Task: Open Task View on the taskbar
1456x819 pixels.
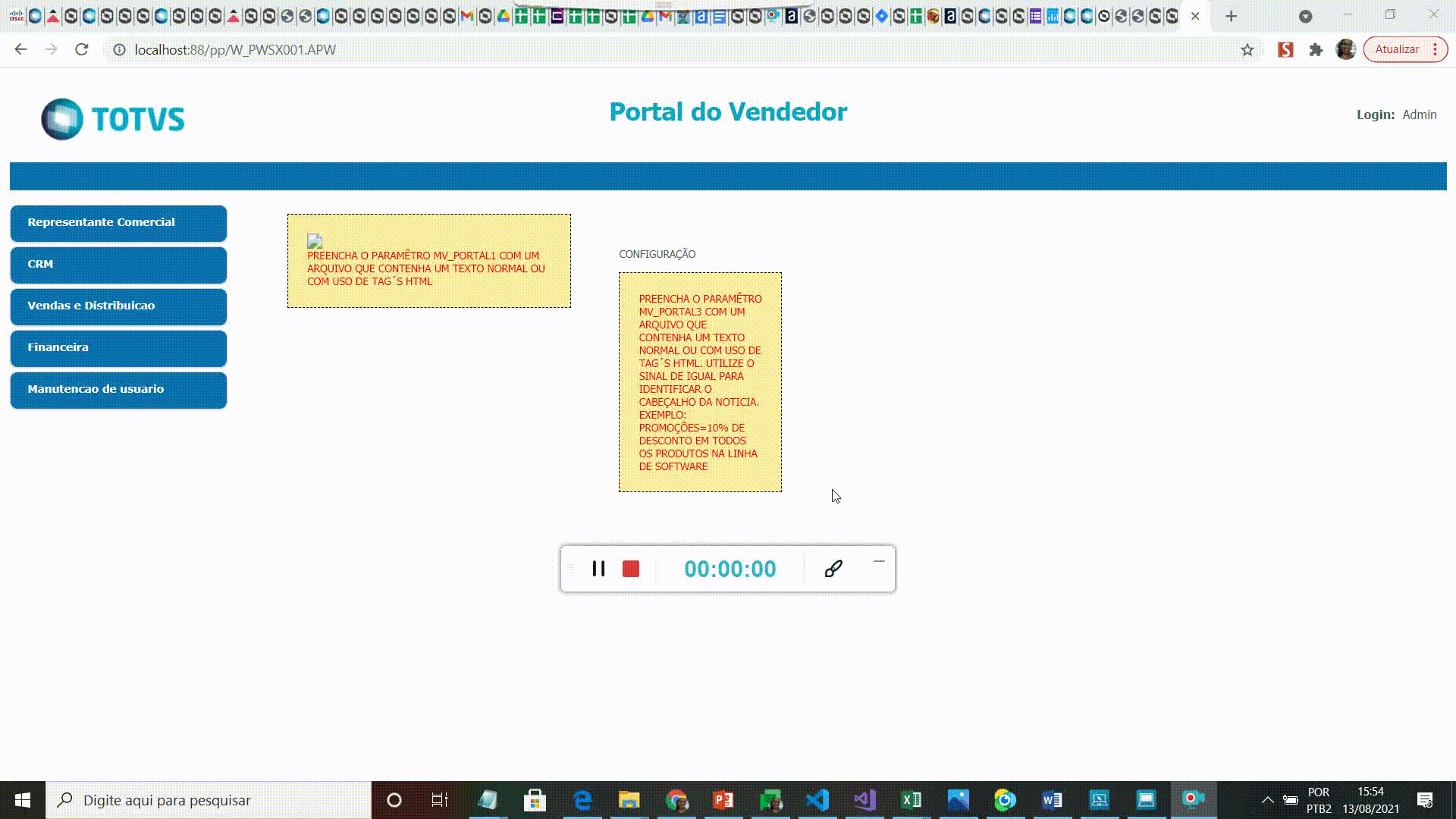Action: (440, 800)
